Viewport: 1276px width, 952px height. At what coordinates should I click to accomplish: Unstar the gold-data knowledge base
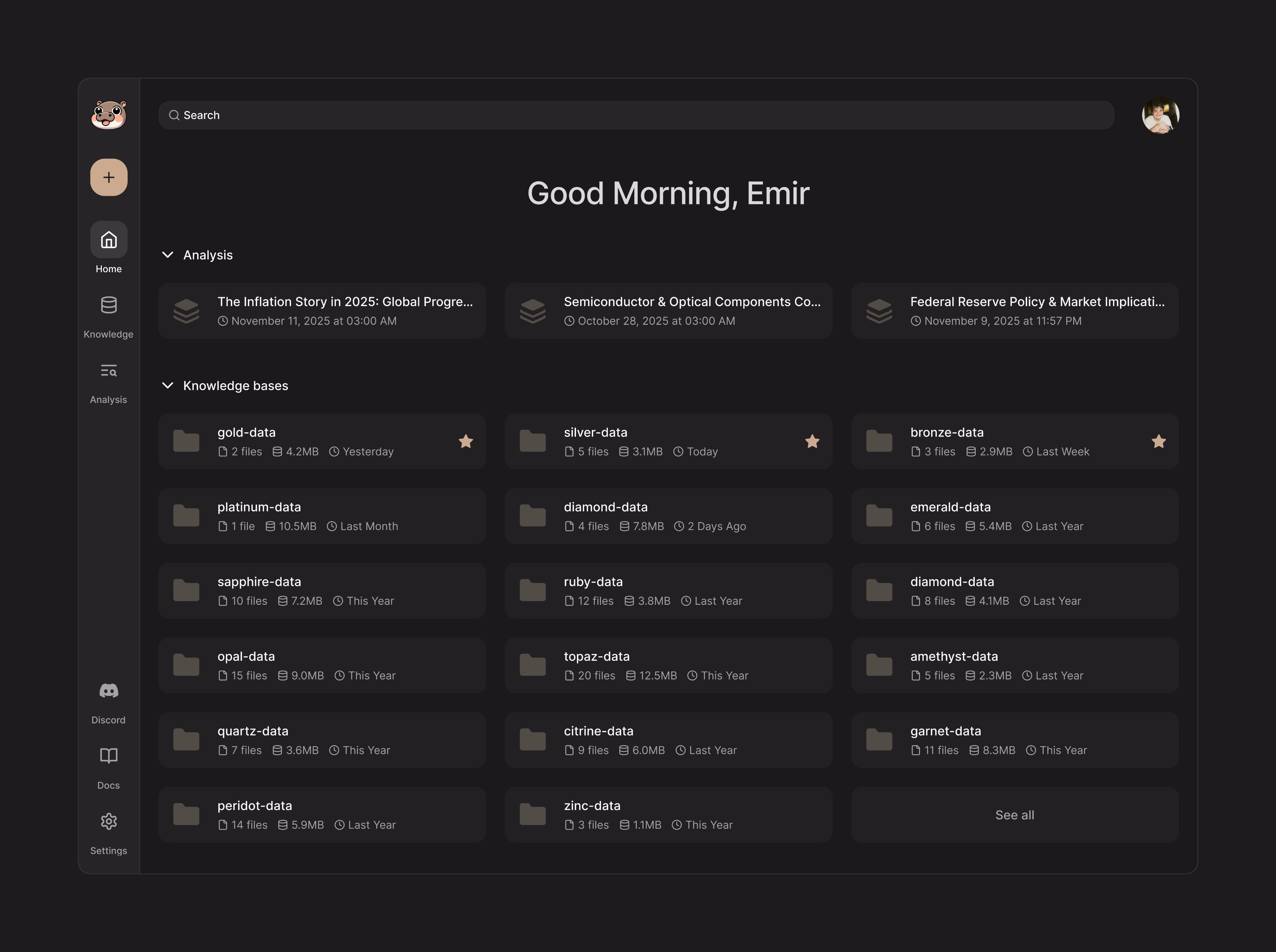pos(466,441)
